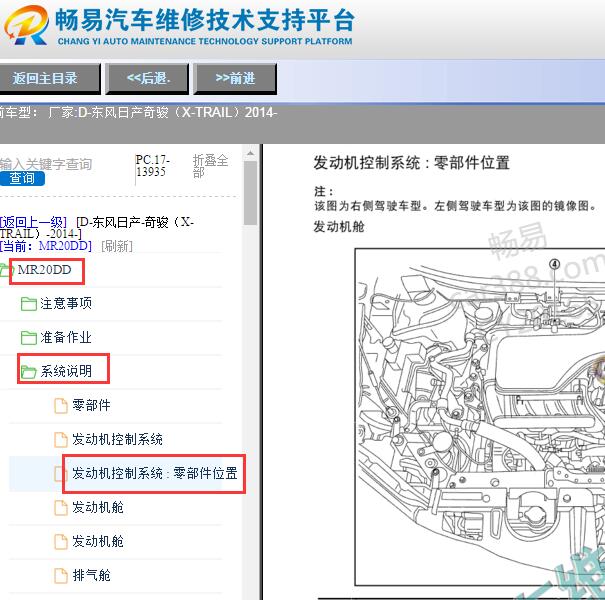The image size is (605, 600).
Task: Open the 发动机控制系统 document
Action: pyautogui.click(x=117, y=439)
